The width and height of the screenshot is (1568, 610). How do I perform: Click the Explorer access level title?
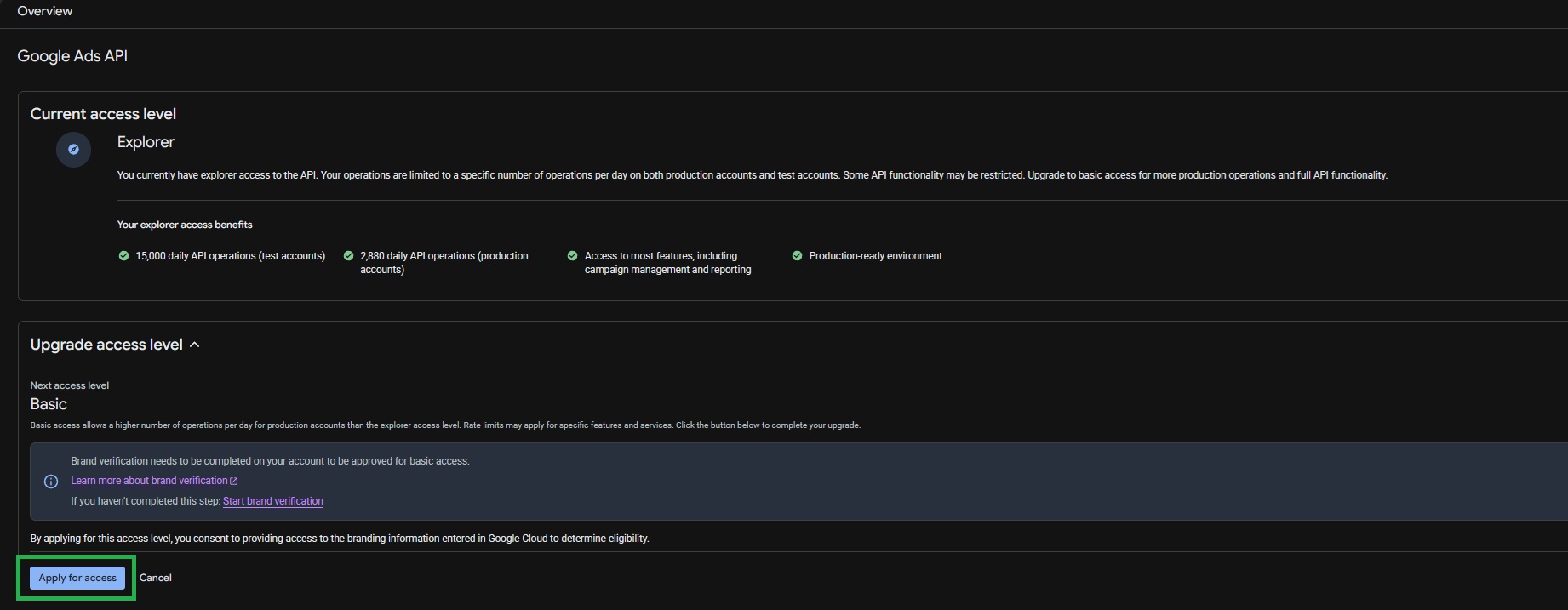(x=146, y=142)
